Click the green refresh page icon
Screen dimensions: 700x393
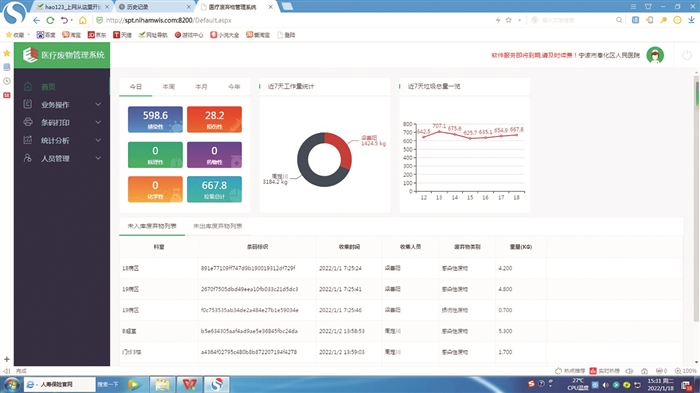tap(50, 20)
